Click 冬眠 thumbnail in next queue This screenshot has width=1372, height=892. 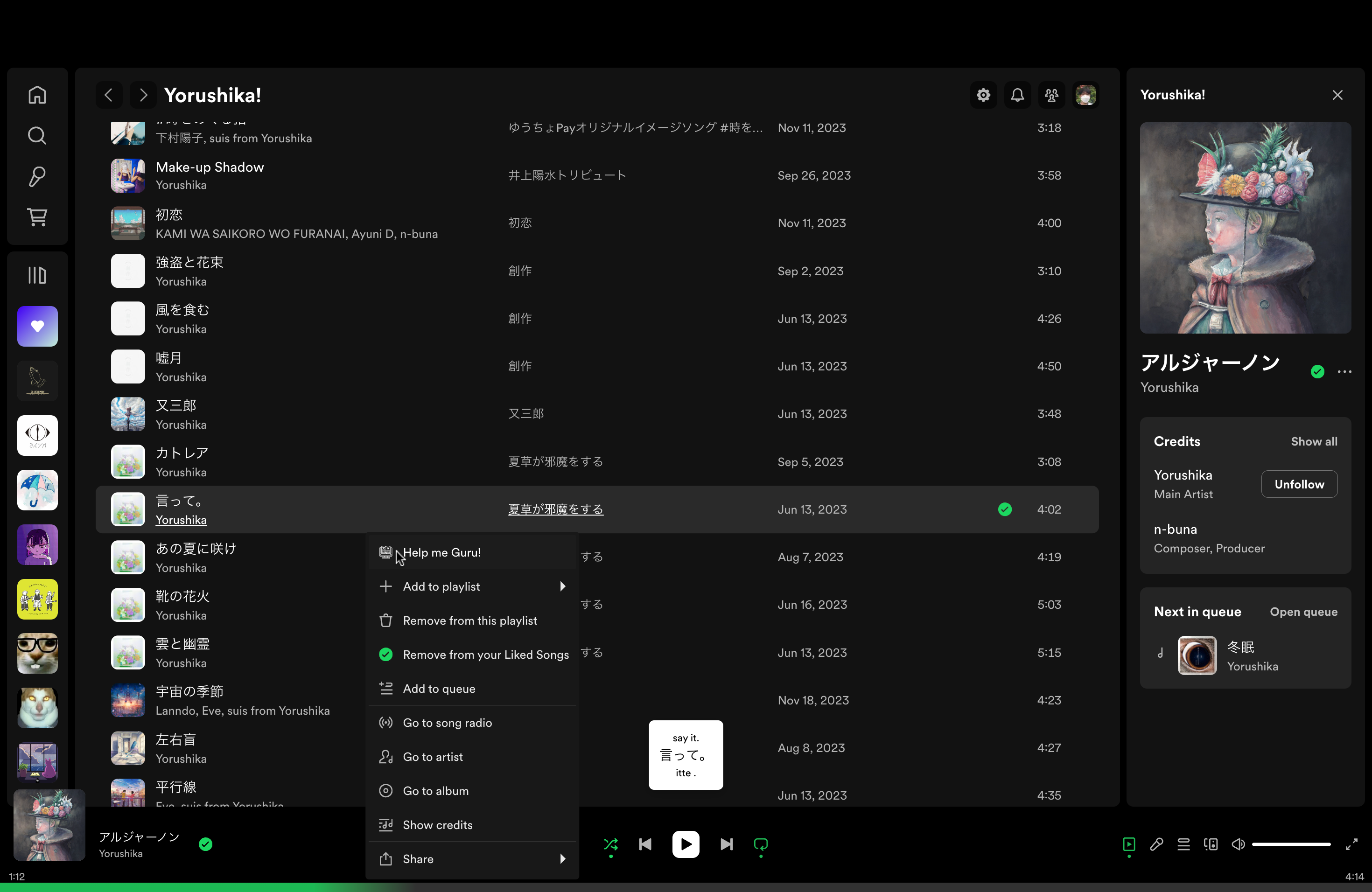tap(1197, 656)
